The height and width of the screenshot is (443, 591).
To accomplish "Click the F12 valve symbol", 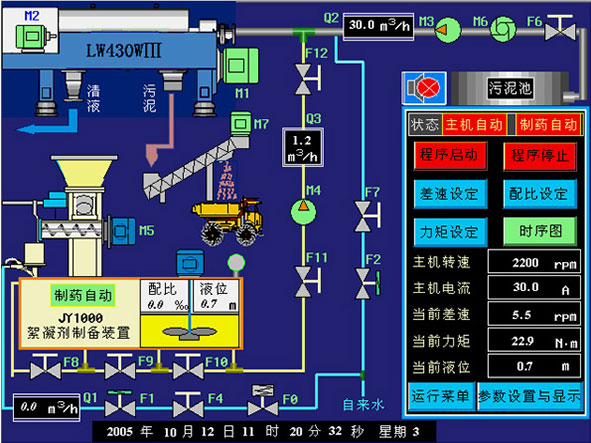I will tap(308, 78).
